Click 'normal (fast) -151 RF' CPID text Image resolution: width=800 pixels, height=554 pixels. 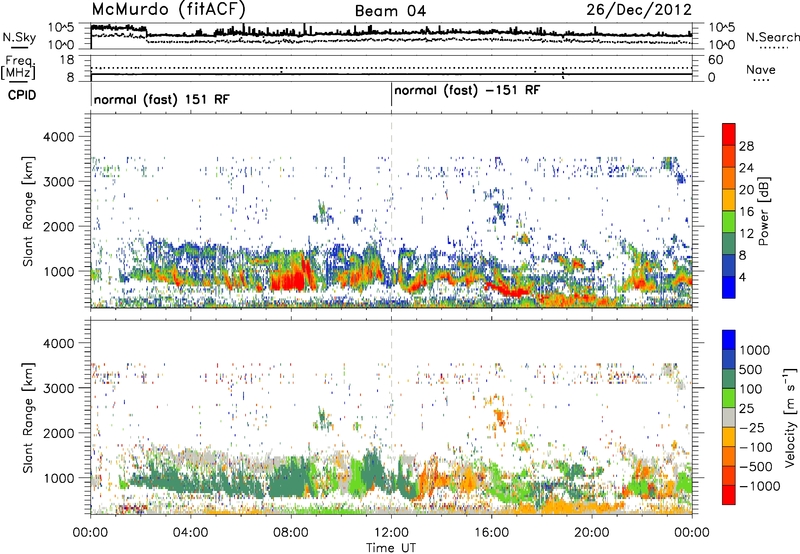coord(467,90)
